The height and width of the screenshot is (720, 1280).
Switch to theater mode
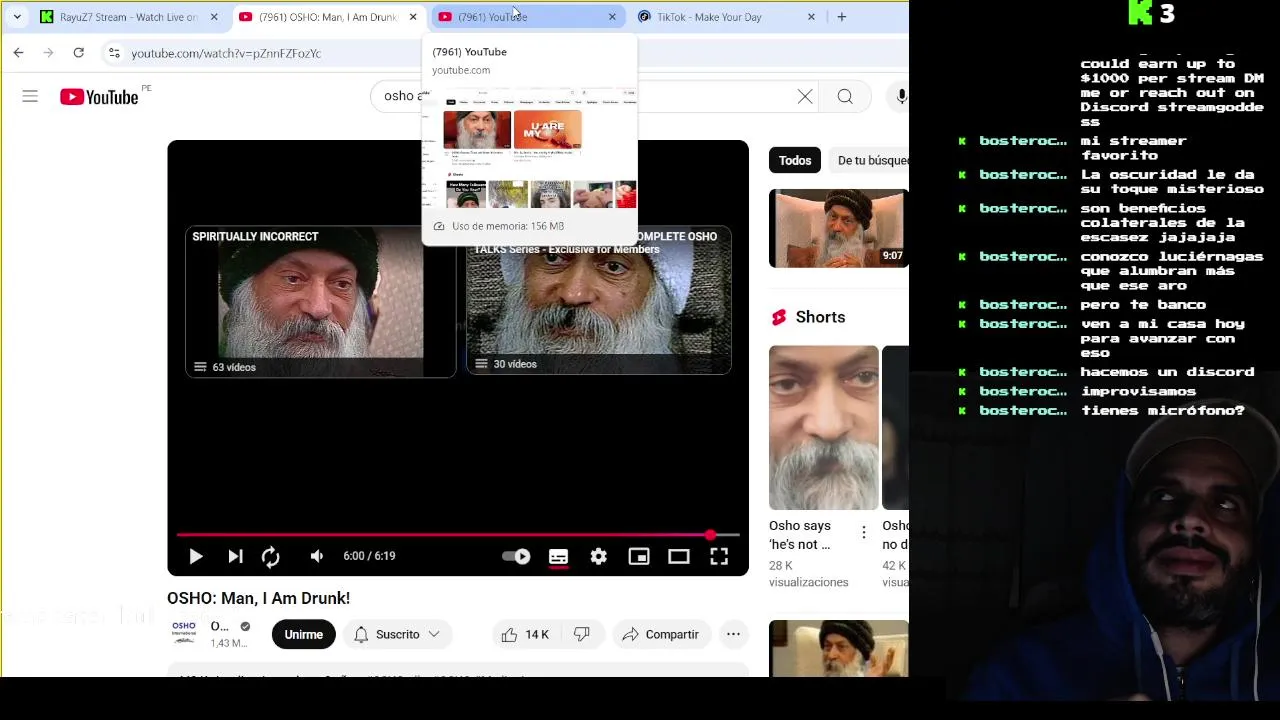click(679, 556)
